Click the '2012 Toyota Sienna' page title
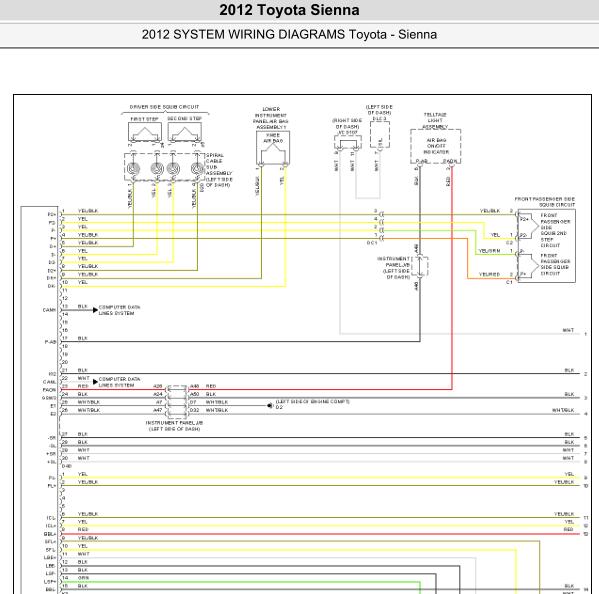This screenshot has height=594, width=599. tap(289, 10)
